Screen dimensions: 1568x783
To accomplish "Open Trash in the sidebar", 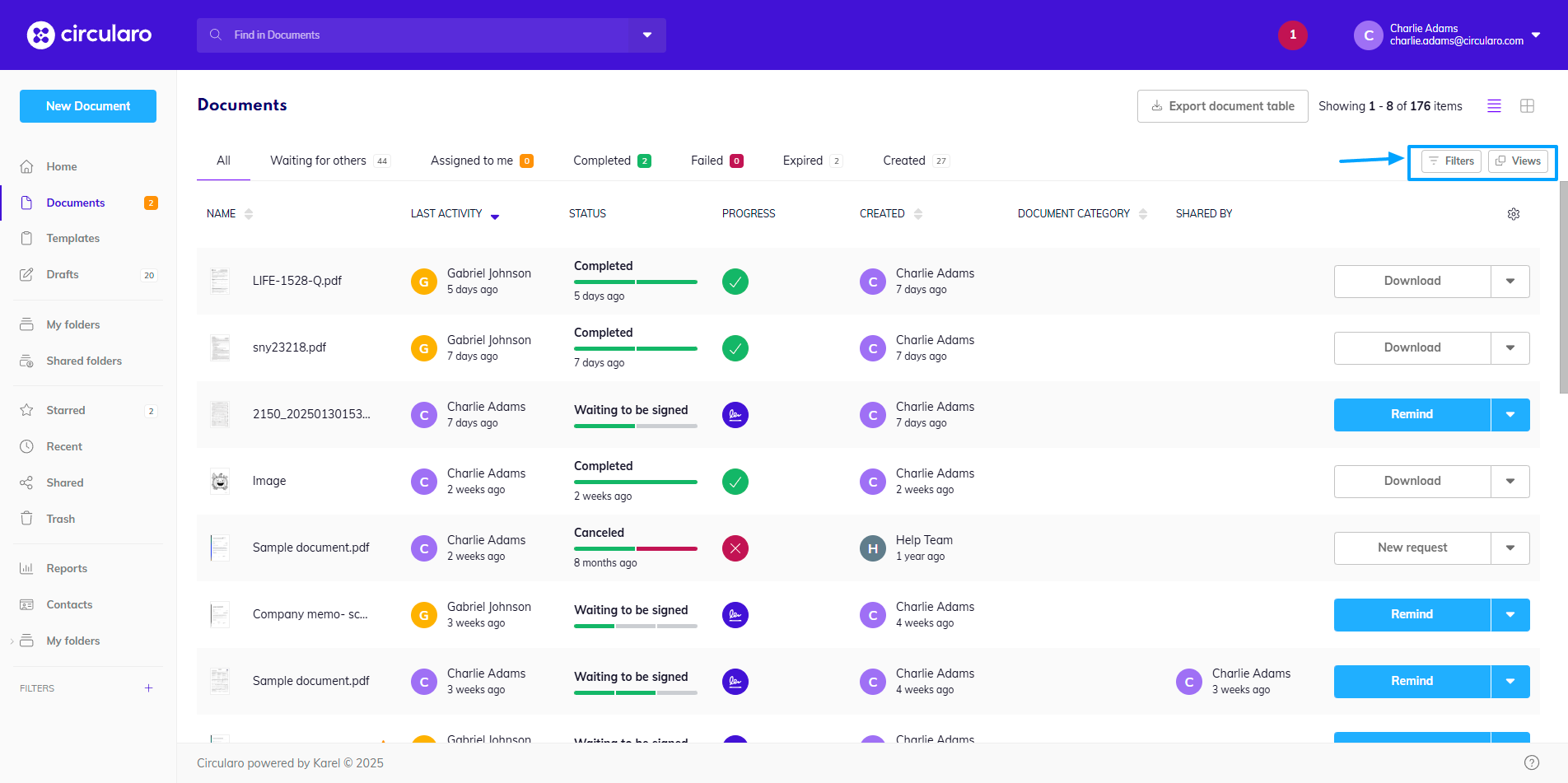I will coord(60,519).
